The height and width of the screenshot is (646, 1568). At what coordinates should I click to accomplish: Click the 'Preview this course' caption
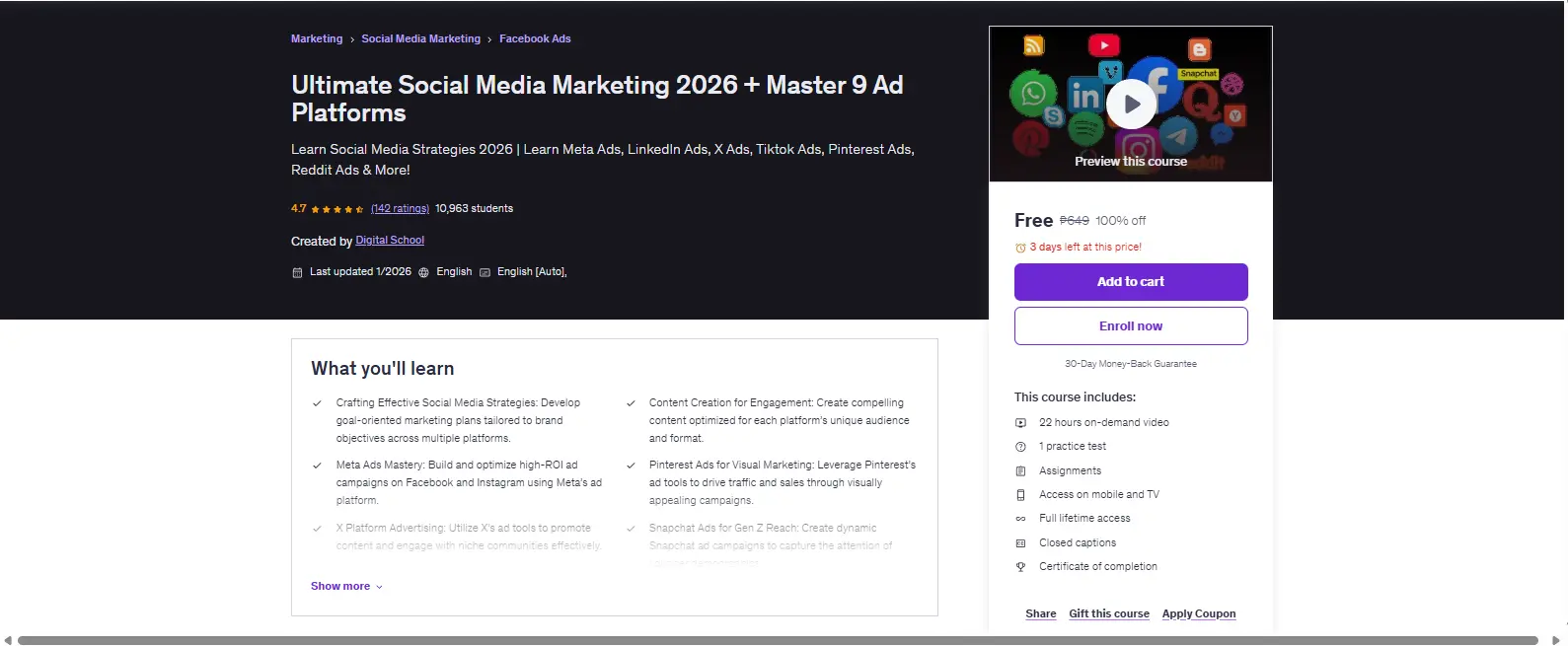[x=1131, y=162]
